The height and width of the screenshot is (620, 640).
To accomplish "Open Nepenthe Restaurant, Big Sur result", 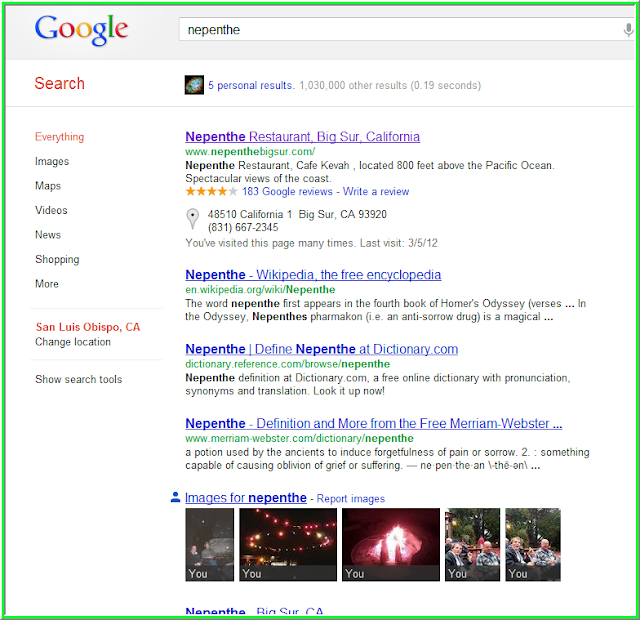I will (302, 136).
